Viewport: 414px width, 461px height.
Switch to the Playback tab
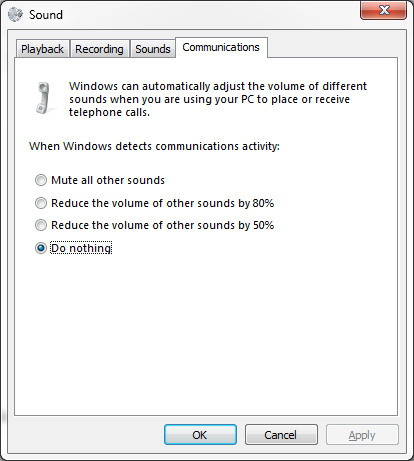point(42,49)
